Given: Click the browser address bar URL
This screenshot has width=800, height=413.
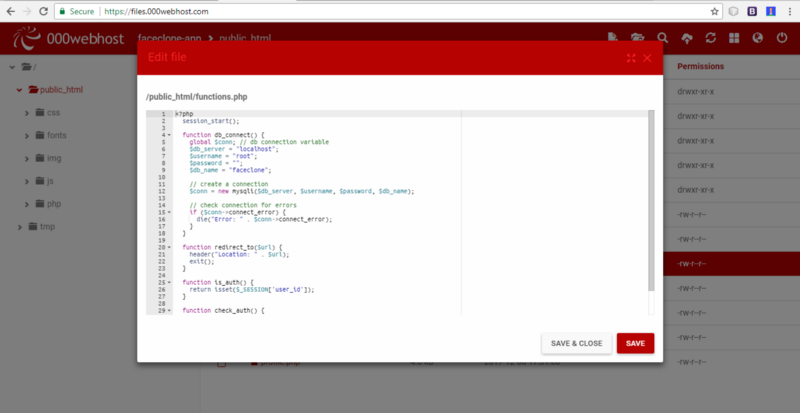Looking at the screenshot, I should [x=156, y=11].
